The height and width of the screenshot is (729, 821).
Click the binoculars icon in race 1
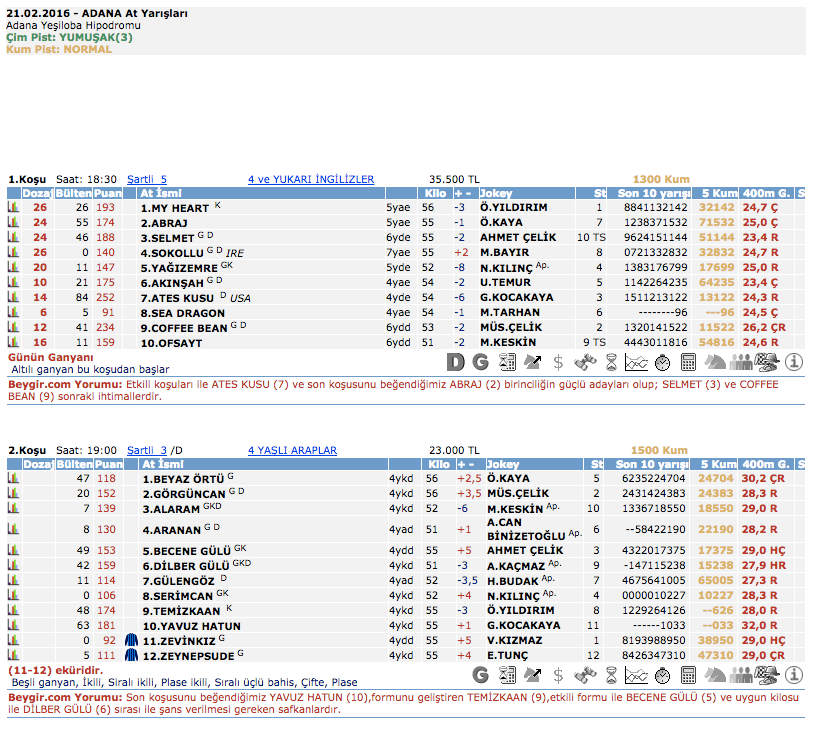click(x=584, y=362)
